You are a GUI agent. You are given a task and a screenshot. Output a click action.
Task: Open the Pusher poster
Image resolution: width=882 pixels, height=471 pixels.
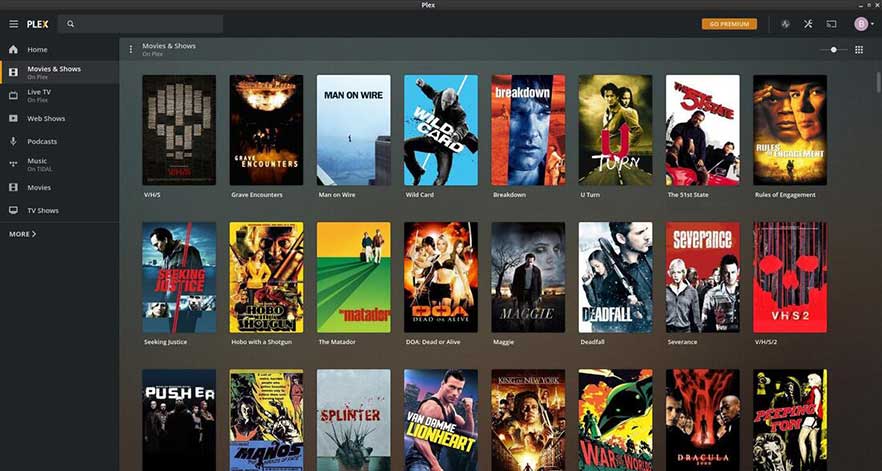179,420
